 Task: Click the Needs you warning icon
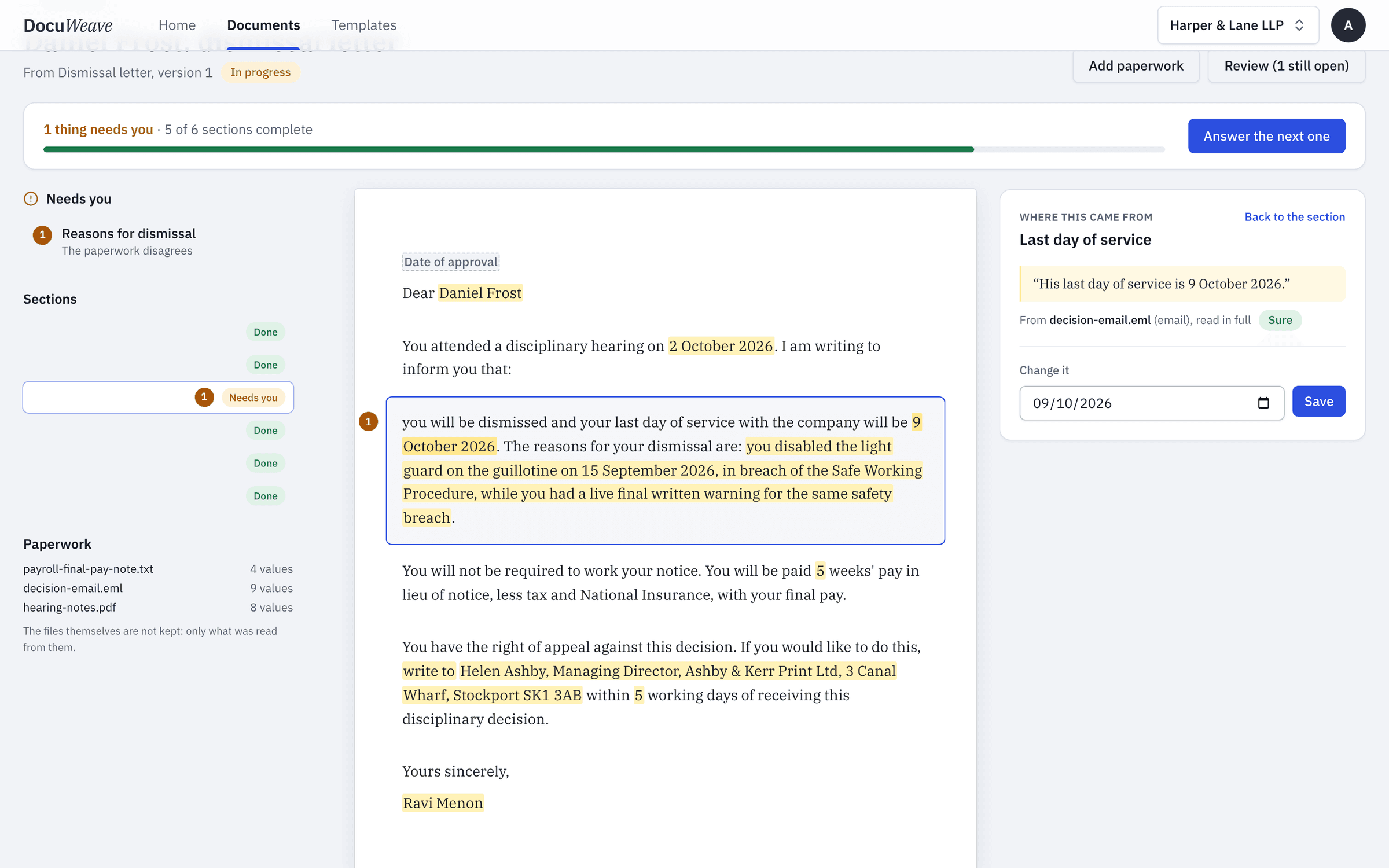pyautogui.click(x=31, y=198)
